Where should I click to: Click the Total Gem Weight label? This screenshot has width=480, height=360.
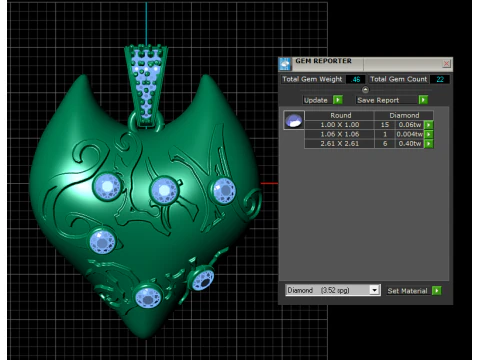(x=312, y=79)
